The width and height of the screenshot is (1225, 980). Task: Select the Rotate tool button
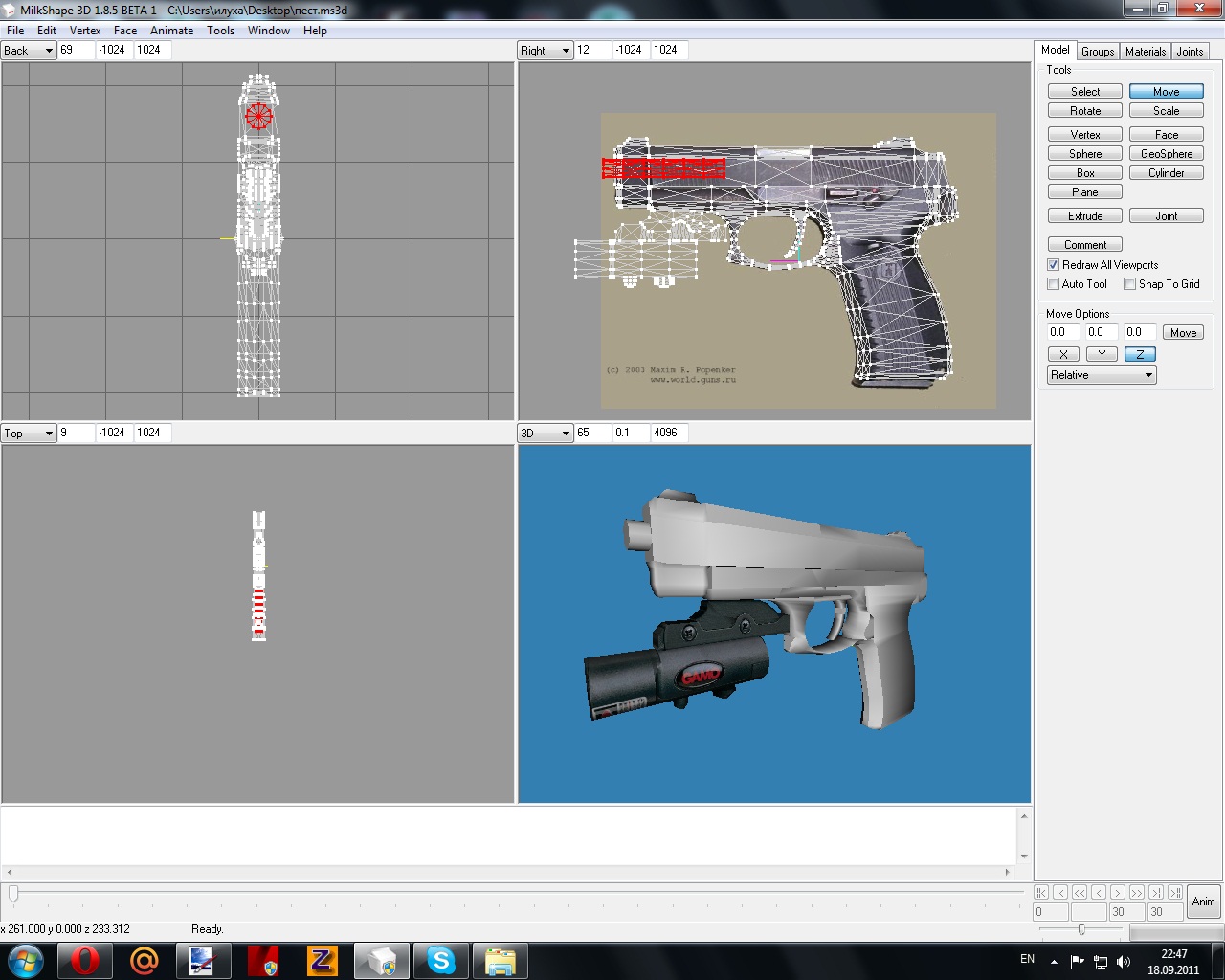pyautogui.click(x=1084, y=111)
